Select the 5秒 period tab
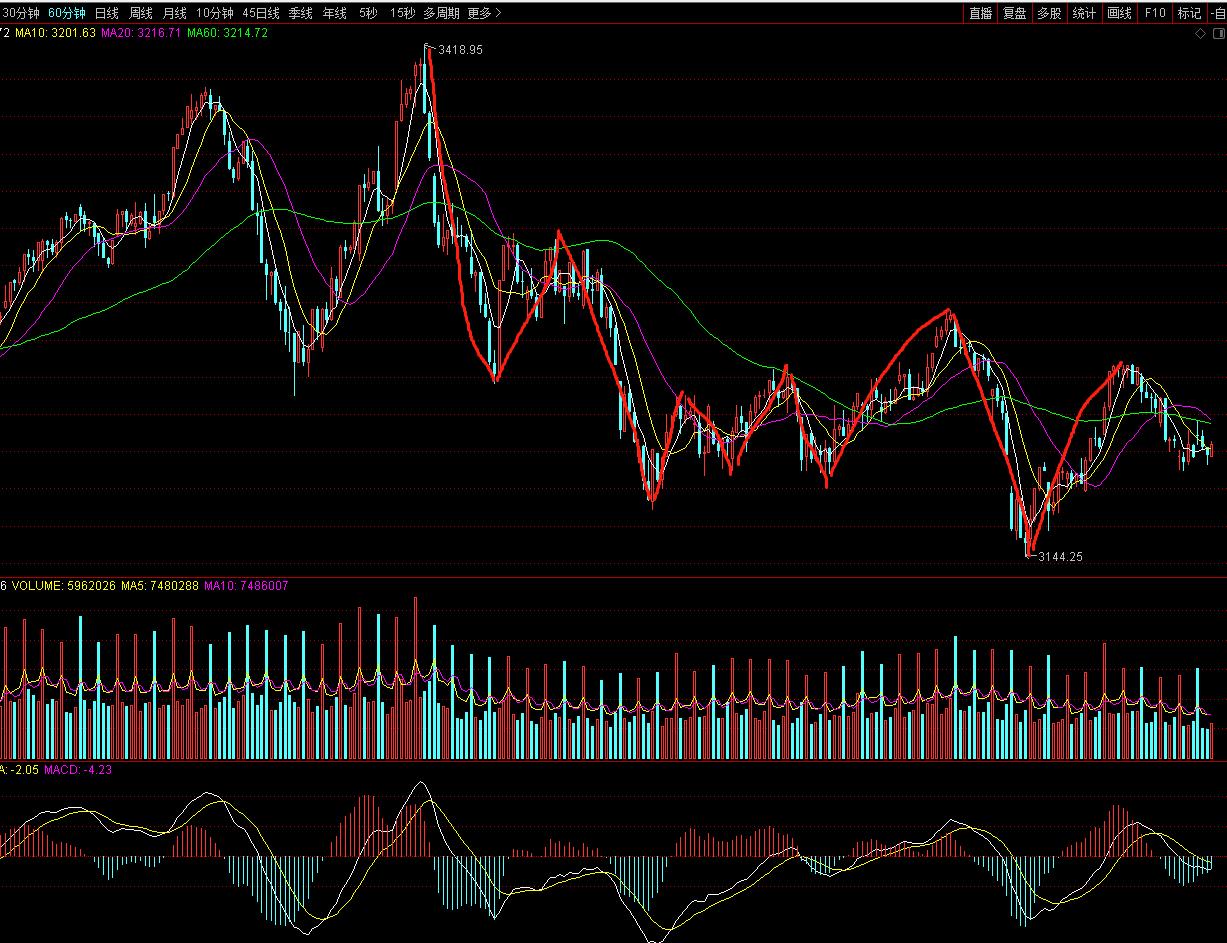1227x943 pixels. coord(368,13)
